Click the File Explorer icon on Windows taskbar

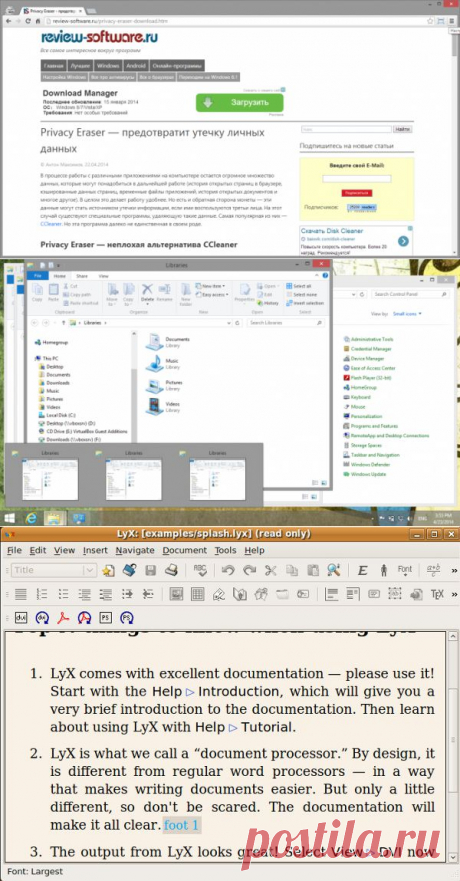(x=53, y=517)
